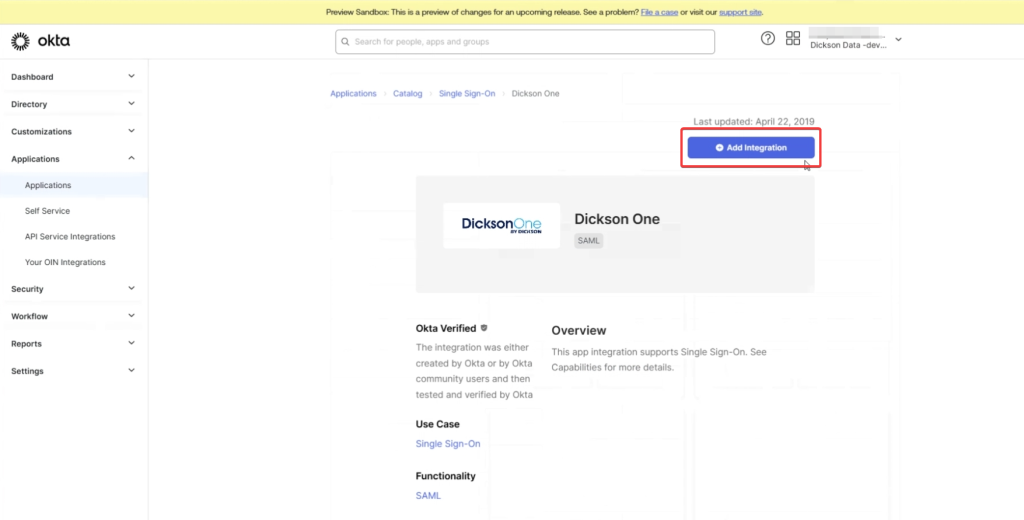Open API Service Integrations menu item
This screenshot has height=520, width=1024.
point(70,237)
